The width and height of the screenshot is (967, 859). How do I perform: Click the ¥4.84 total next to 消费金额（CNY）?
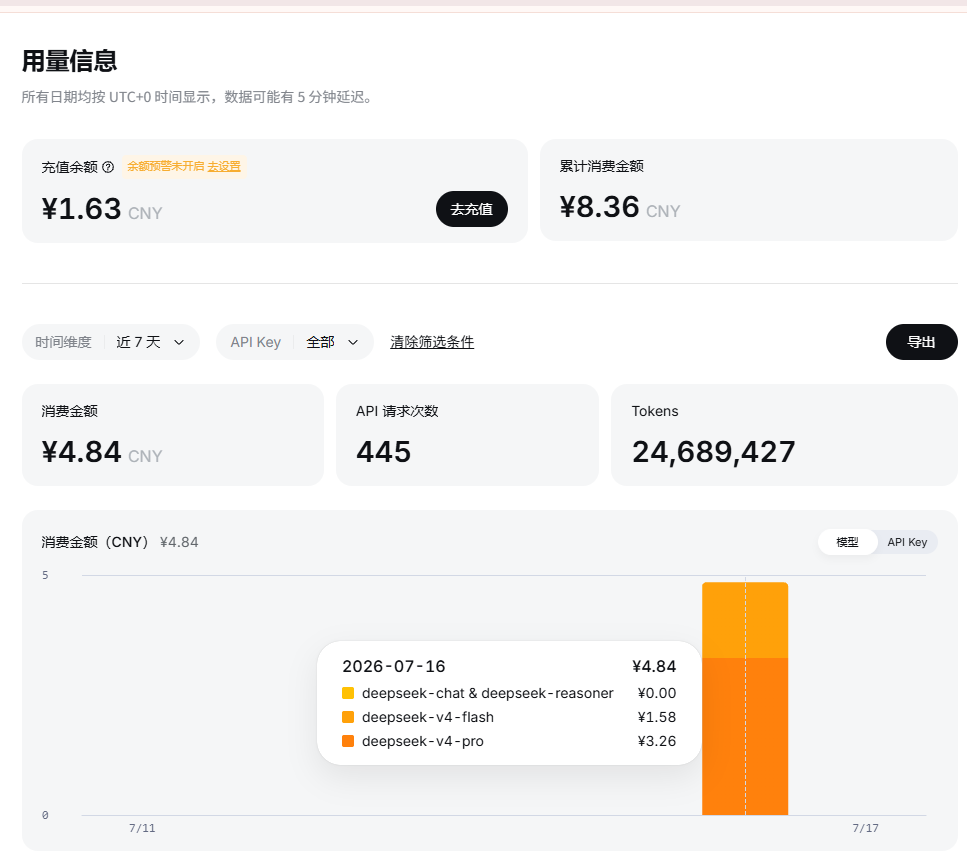[179, 542]
